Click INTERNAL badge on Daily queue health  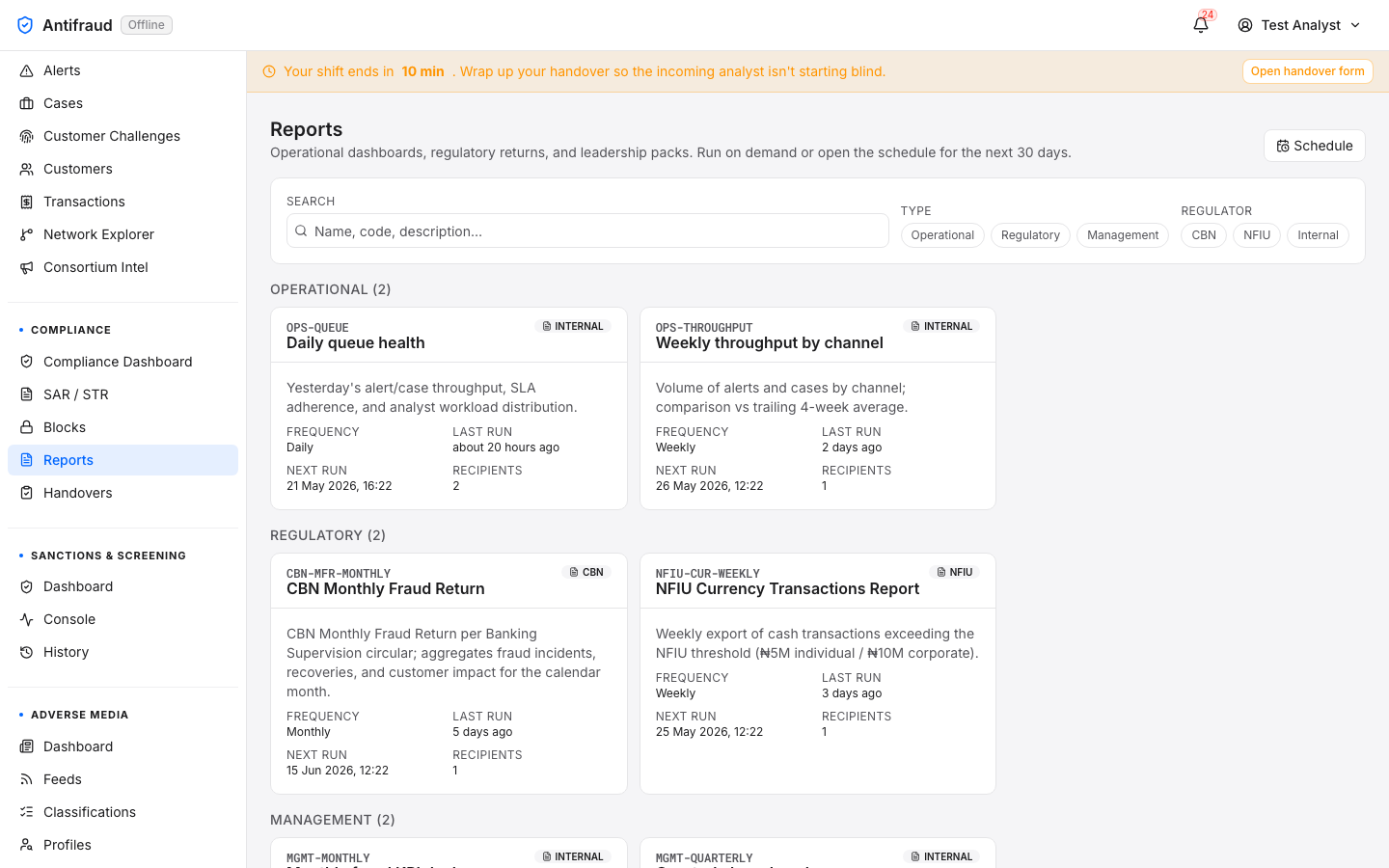point(573,326)
